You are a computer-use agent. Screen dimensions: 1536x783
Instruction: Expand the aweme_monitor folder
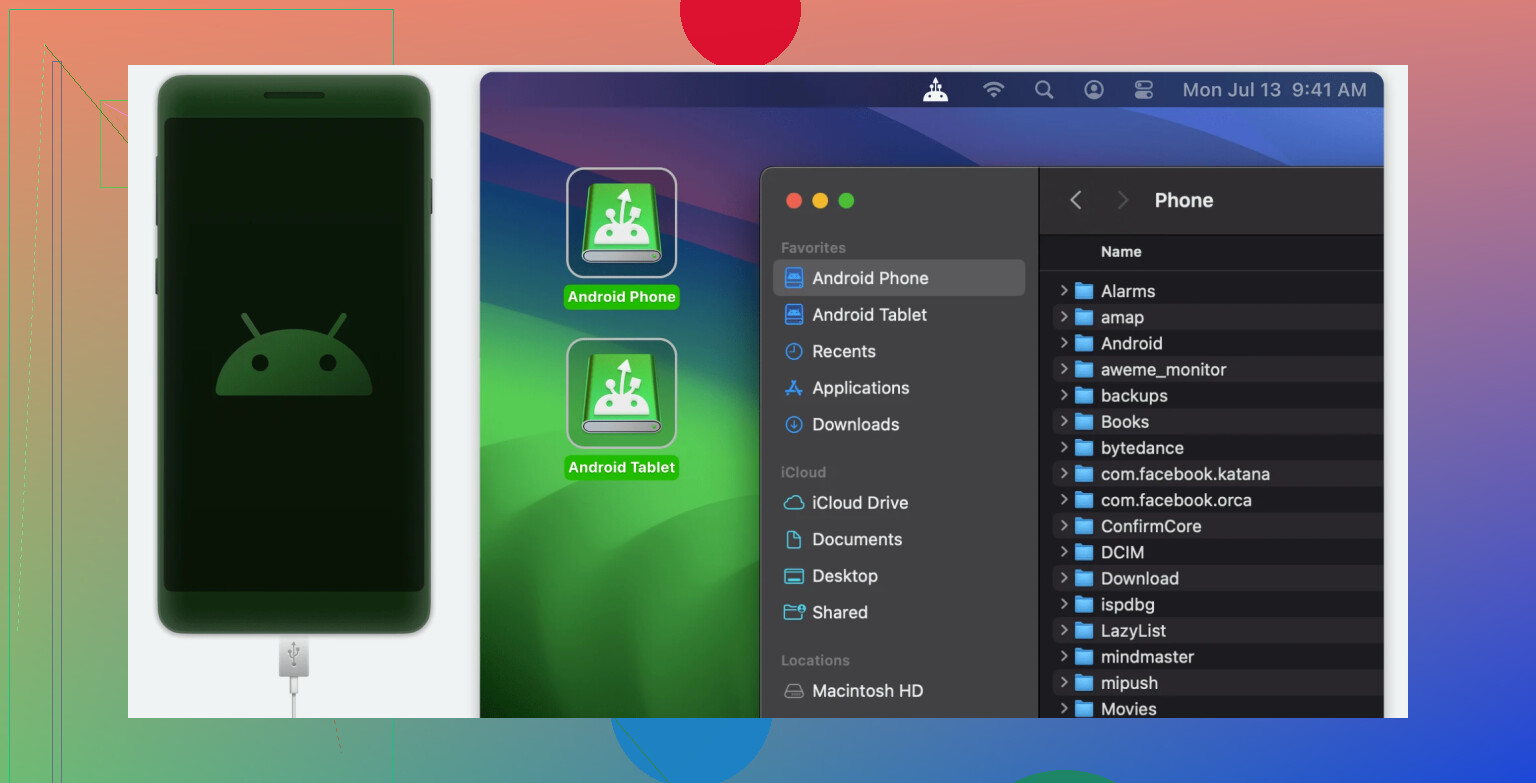point(1064,369)
